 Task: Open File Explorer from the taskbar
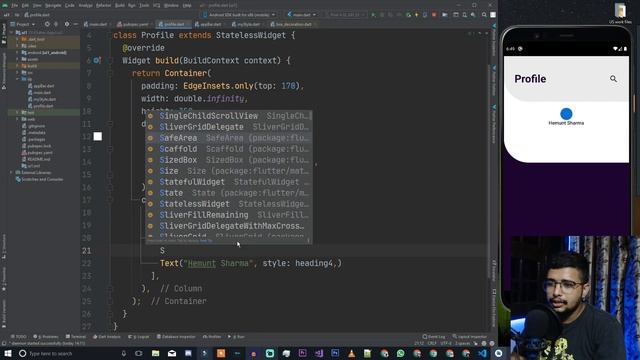point(156,353)
